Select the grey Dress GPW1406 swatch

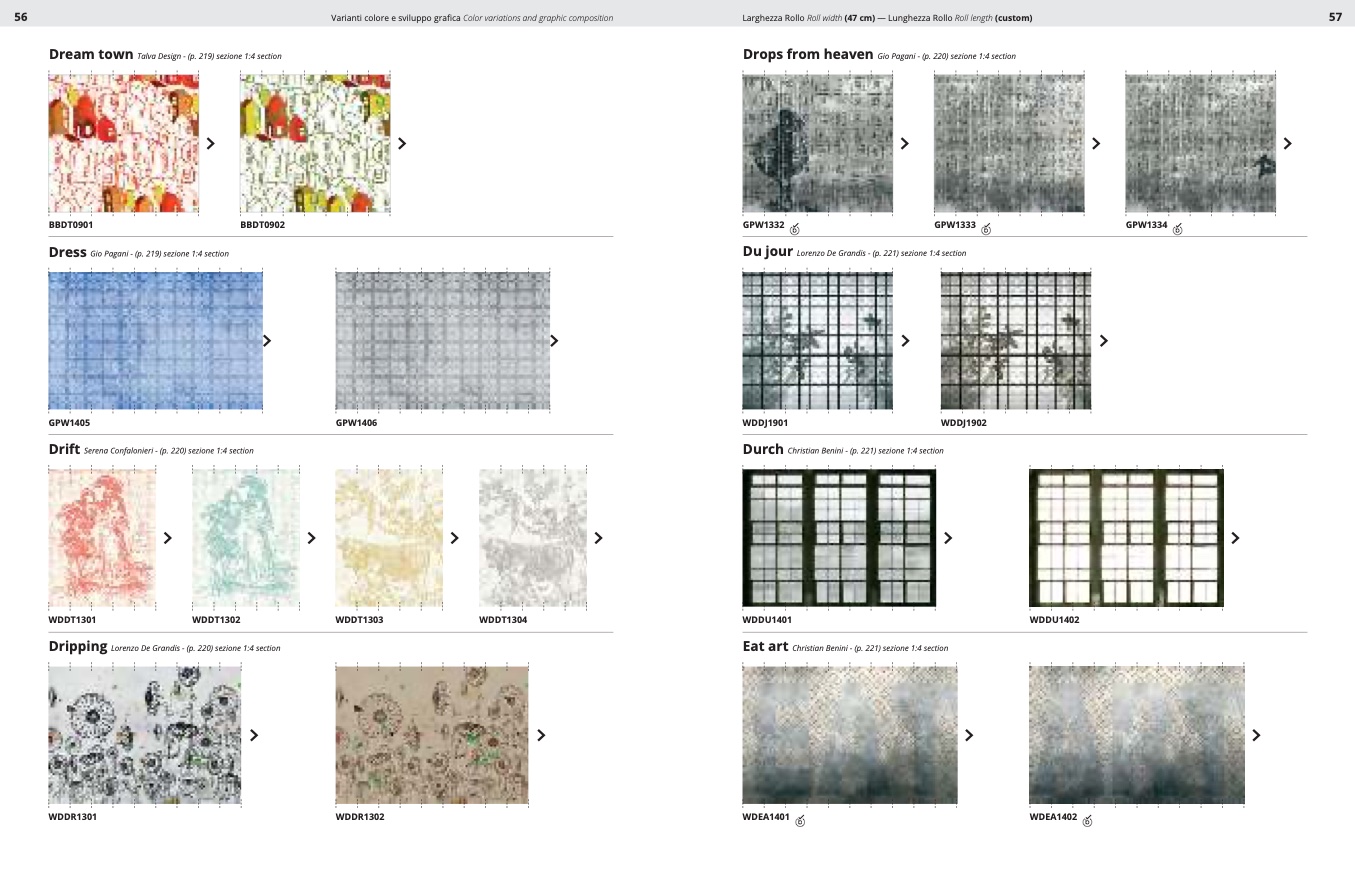point(442,340)
